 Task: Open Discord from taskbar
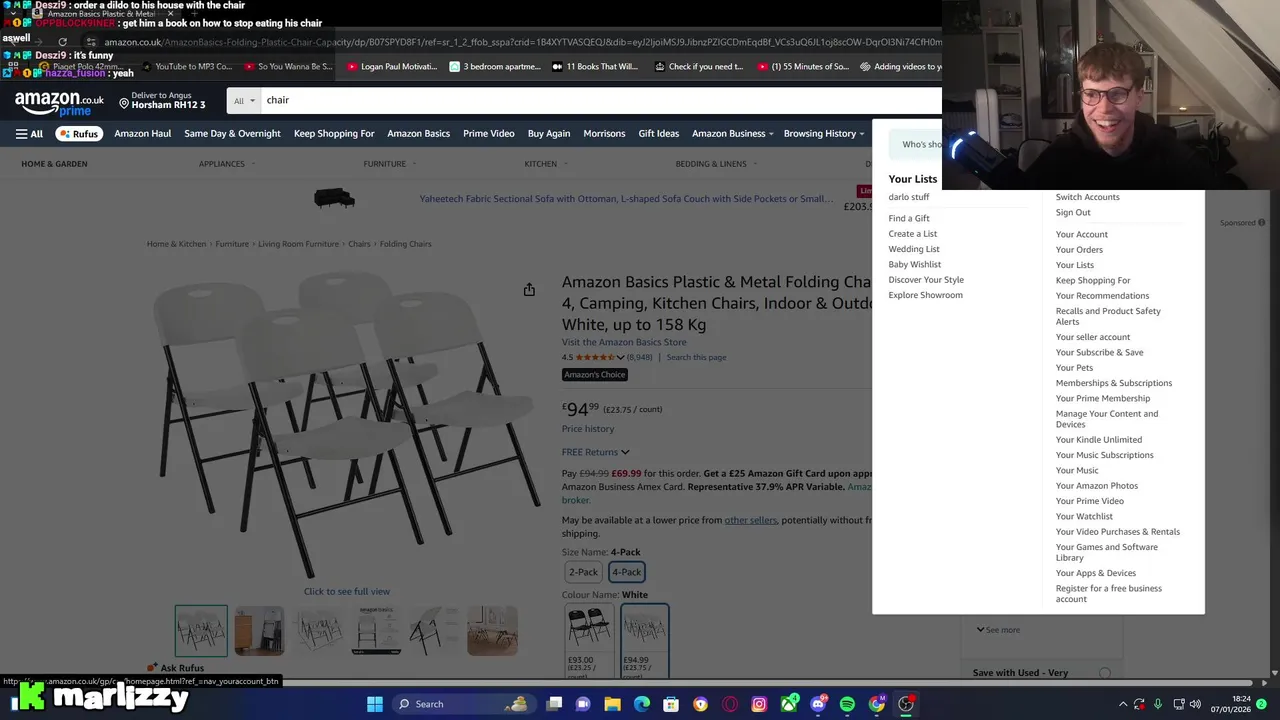coord(818,704)
